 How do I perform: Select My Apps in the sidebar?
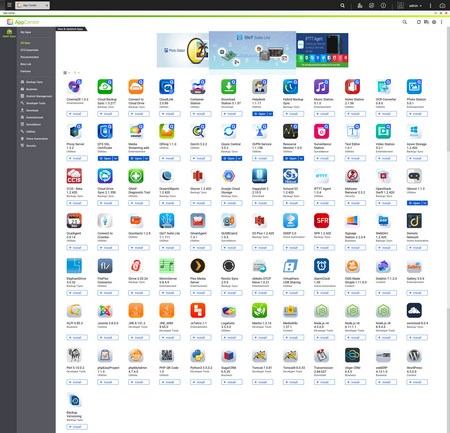tap(26, 32)
